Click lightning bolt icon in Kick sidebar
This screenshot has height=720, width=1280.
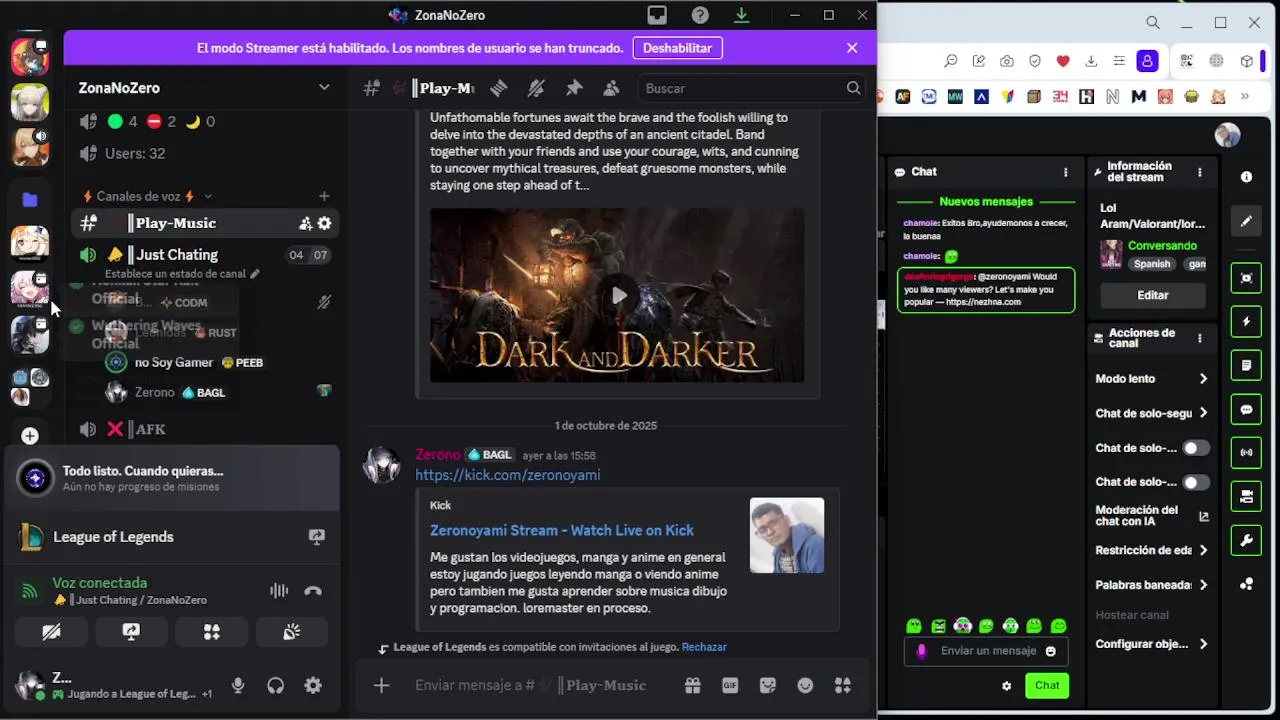coord(1246,322)
